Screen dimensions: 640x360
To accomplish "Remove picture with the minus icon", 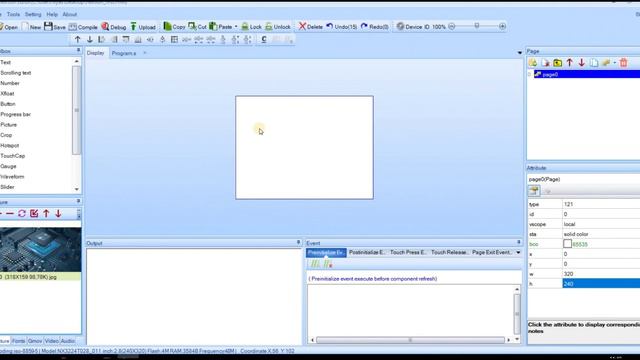I will point(10,213).
